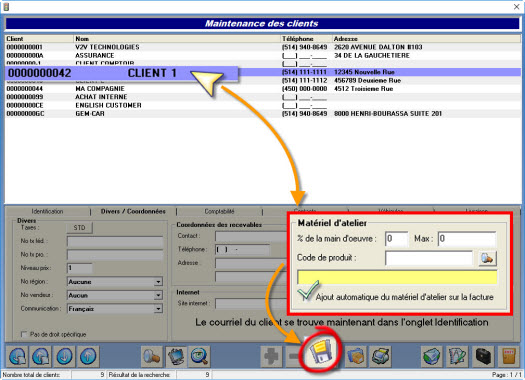Image resolution: width=525 pixels, height=380 pixels.
Task: Switch to the Identification tab
Action: pos(47,211)
